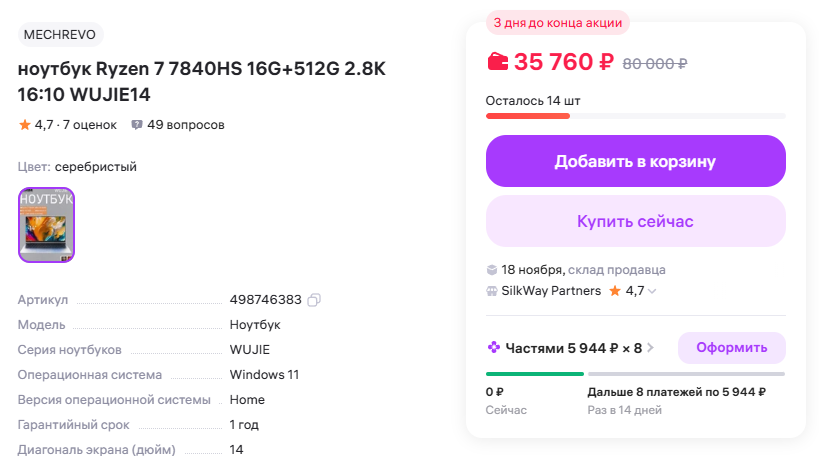The height and width of the screenshot is (456, 819).
Task: Expand Частями 5 944 ₽ × 8 arrow
Action: click(x=650, y=347)
